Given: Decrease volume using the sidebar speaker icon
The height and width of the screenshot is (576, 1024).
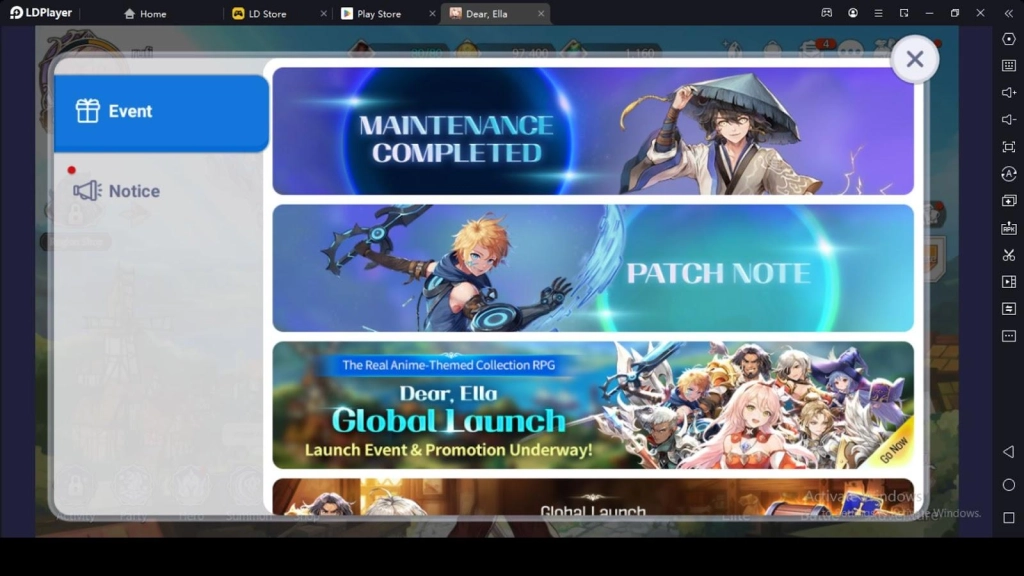Looking at the screenshot, I should [1008, 120].
